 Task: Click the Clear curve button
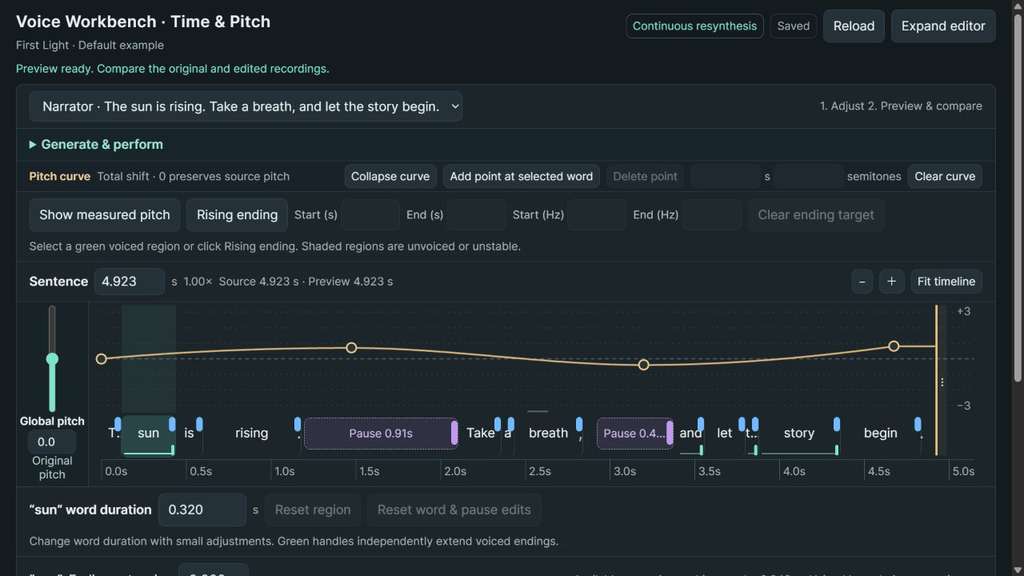tap(944, 176)
